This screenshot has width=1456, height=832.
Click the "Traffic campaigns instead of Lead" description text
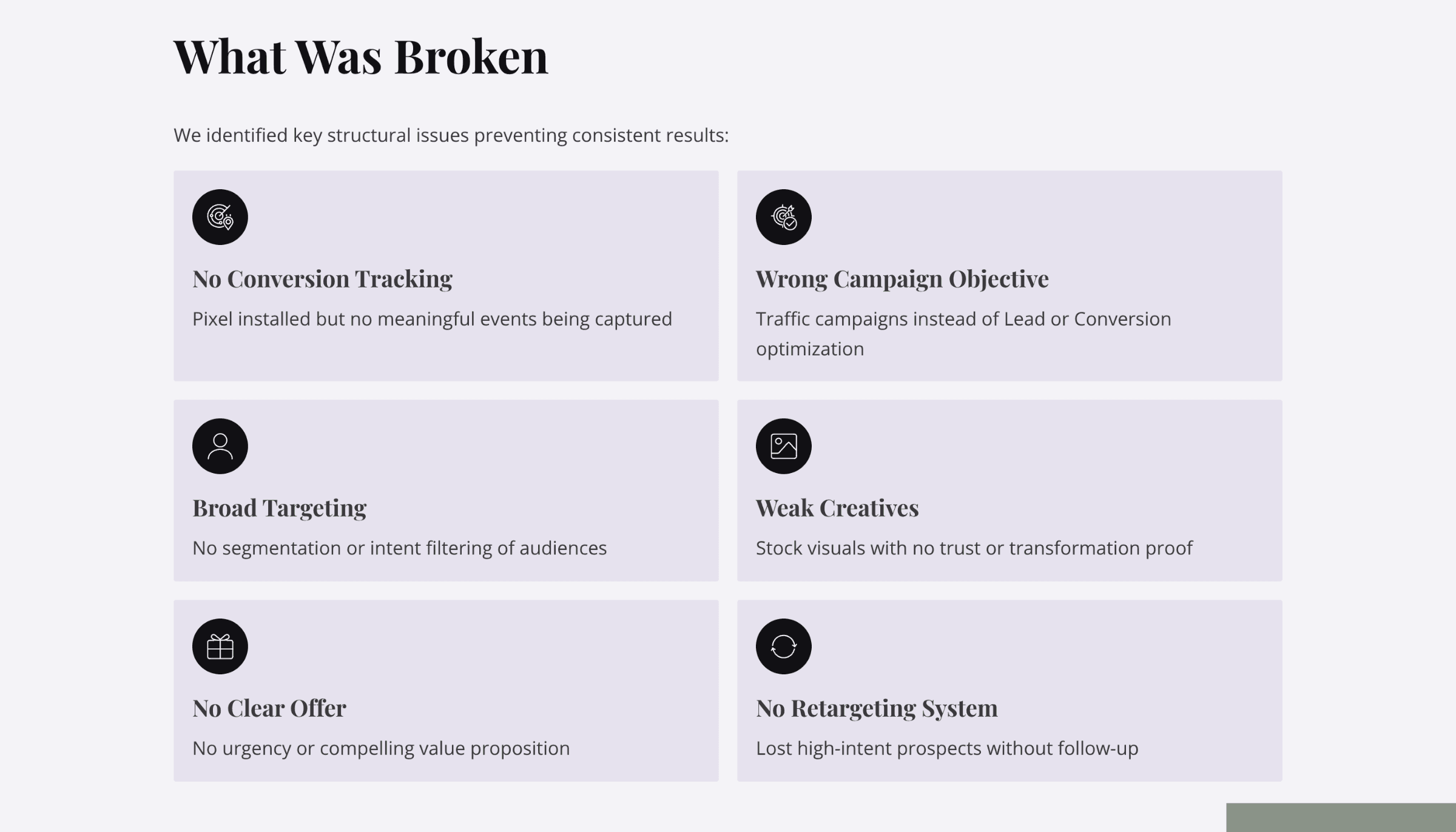pyautogui.click(x=963, y=320)
